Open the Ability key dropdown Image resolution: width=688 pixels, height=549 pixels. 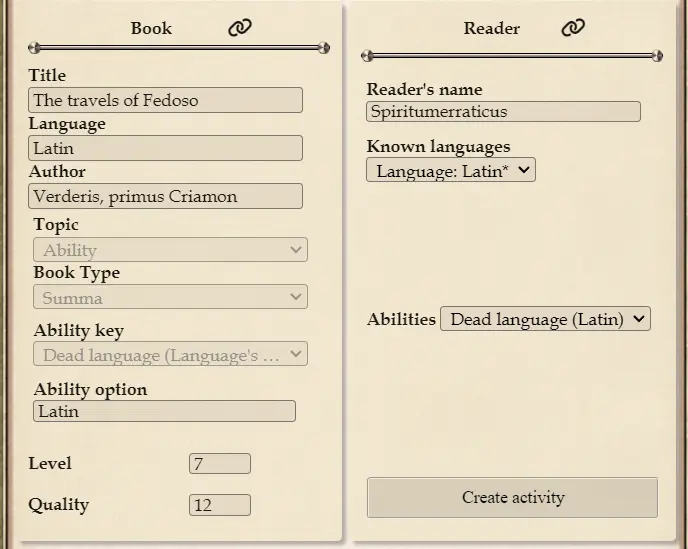click(x=170, y=355)
